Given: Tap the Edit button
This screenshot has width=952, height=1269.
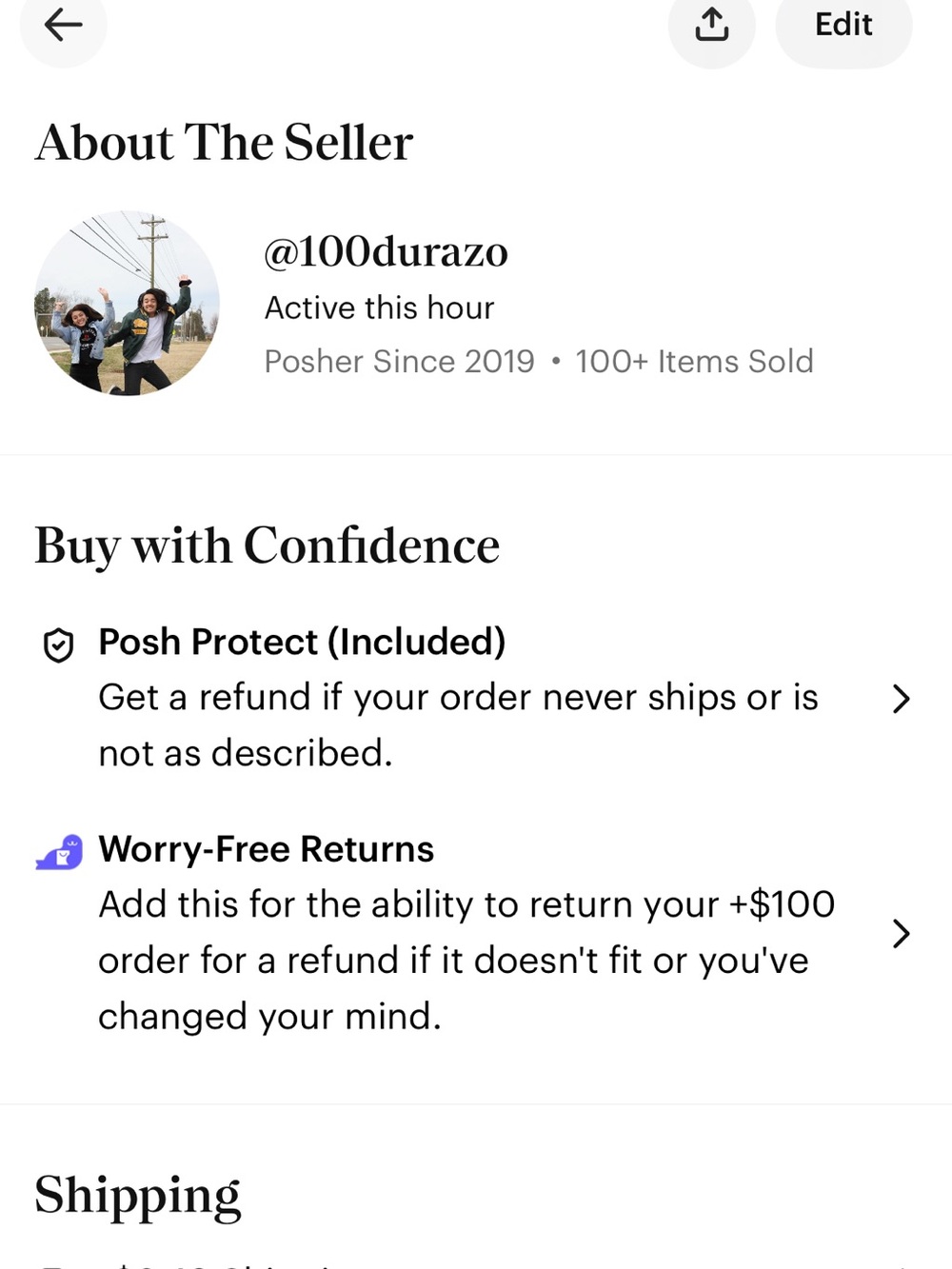Looking at the screenshot, I should coord(843,25).
